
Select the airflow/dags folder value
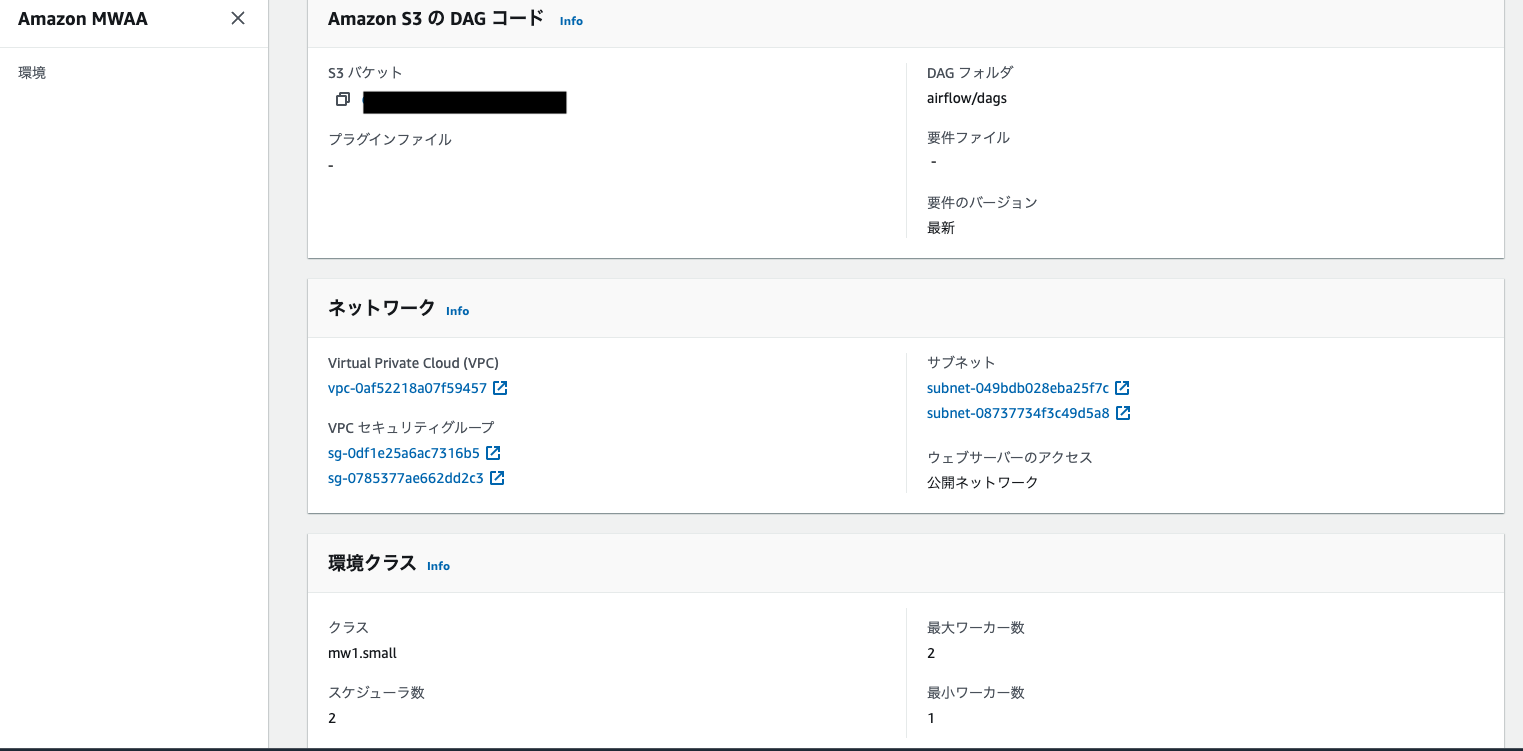point(967,98)
